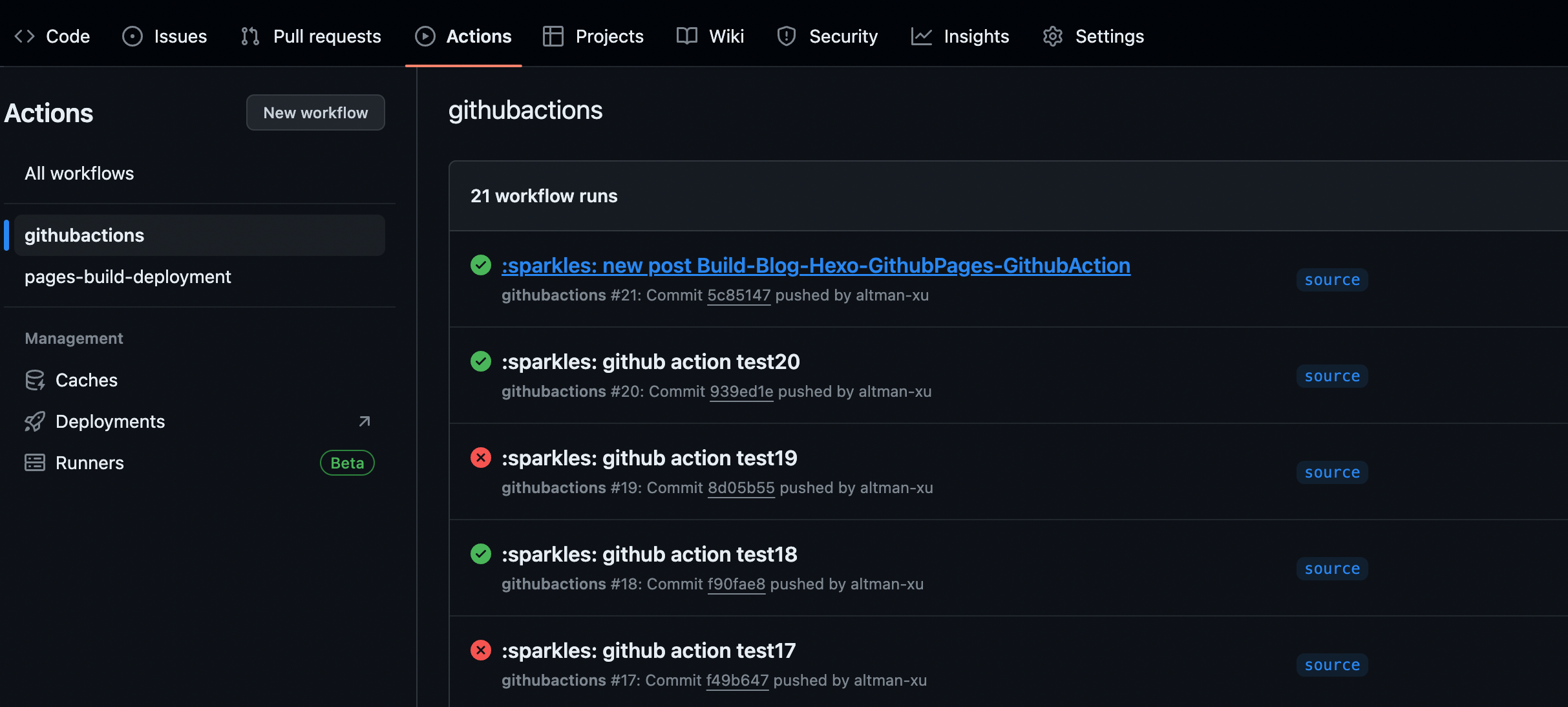
Task: Open commit 939ed1e link
Action: coord(741,392)
